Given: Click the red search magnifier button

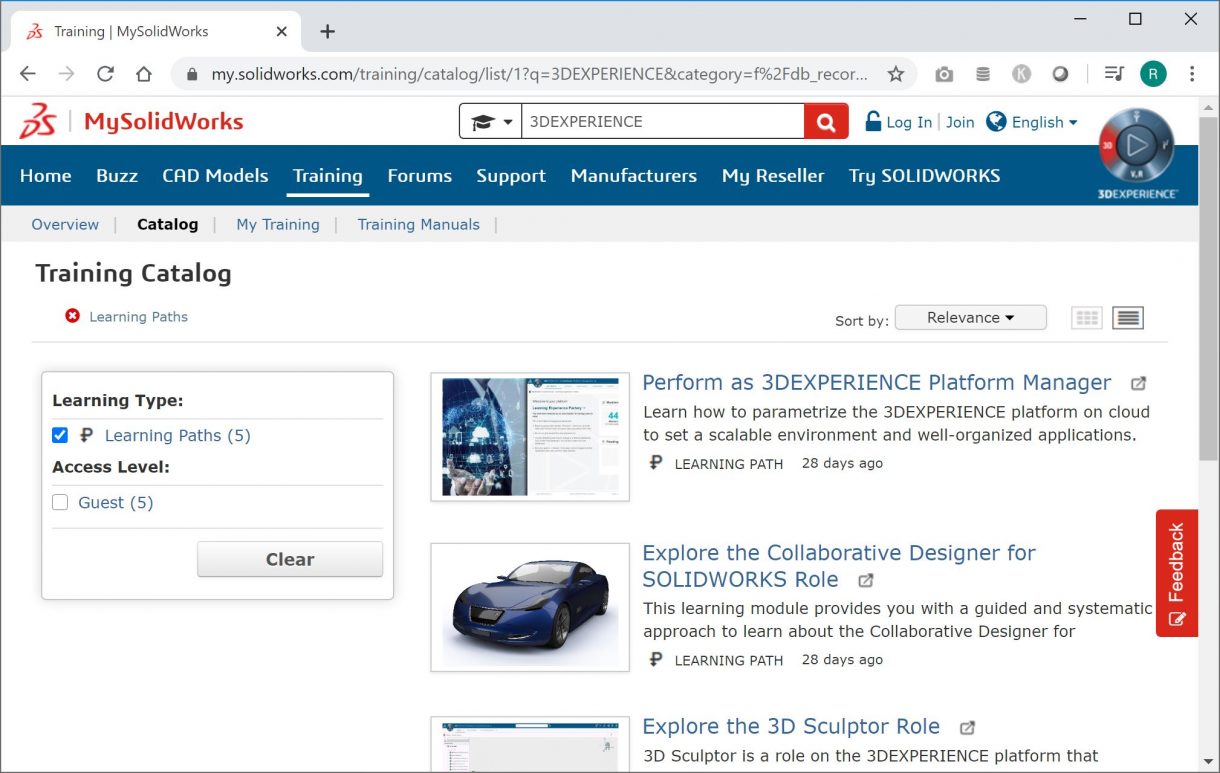Looking at the screenshot, I should coord(826,122).
